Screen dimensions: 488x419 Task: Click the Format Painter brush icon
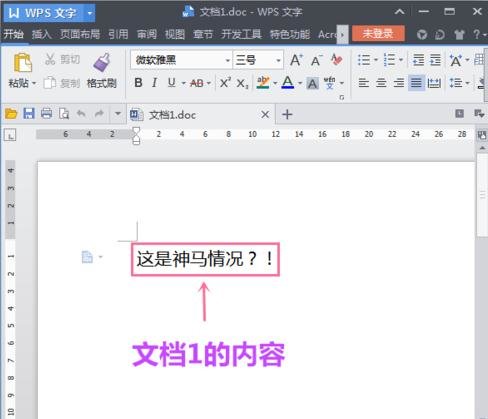(102, 62)
